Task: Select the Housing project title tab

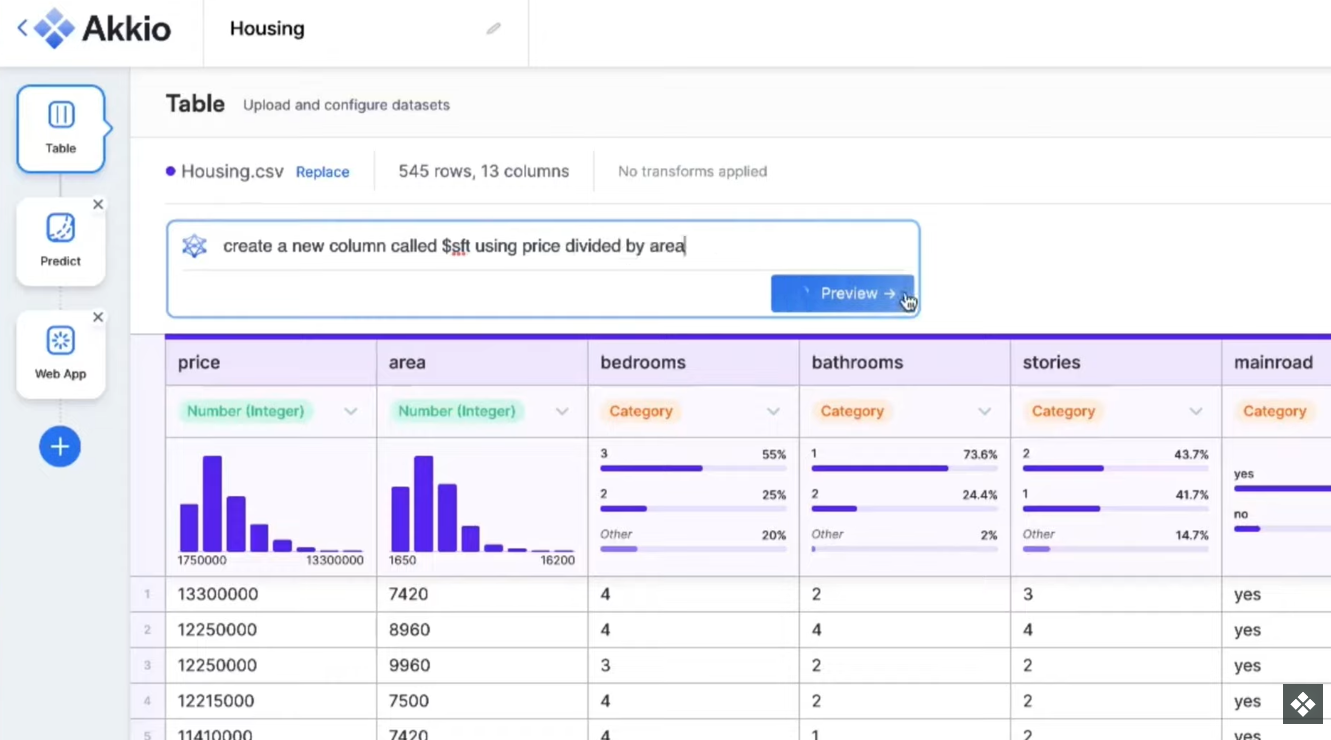Action: click(x=267, y=28)
